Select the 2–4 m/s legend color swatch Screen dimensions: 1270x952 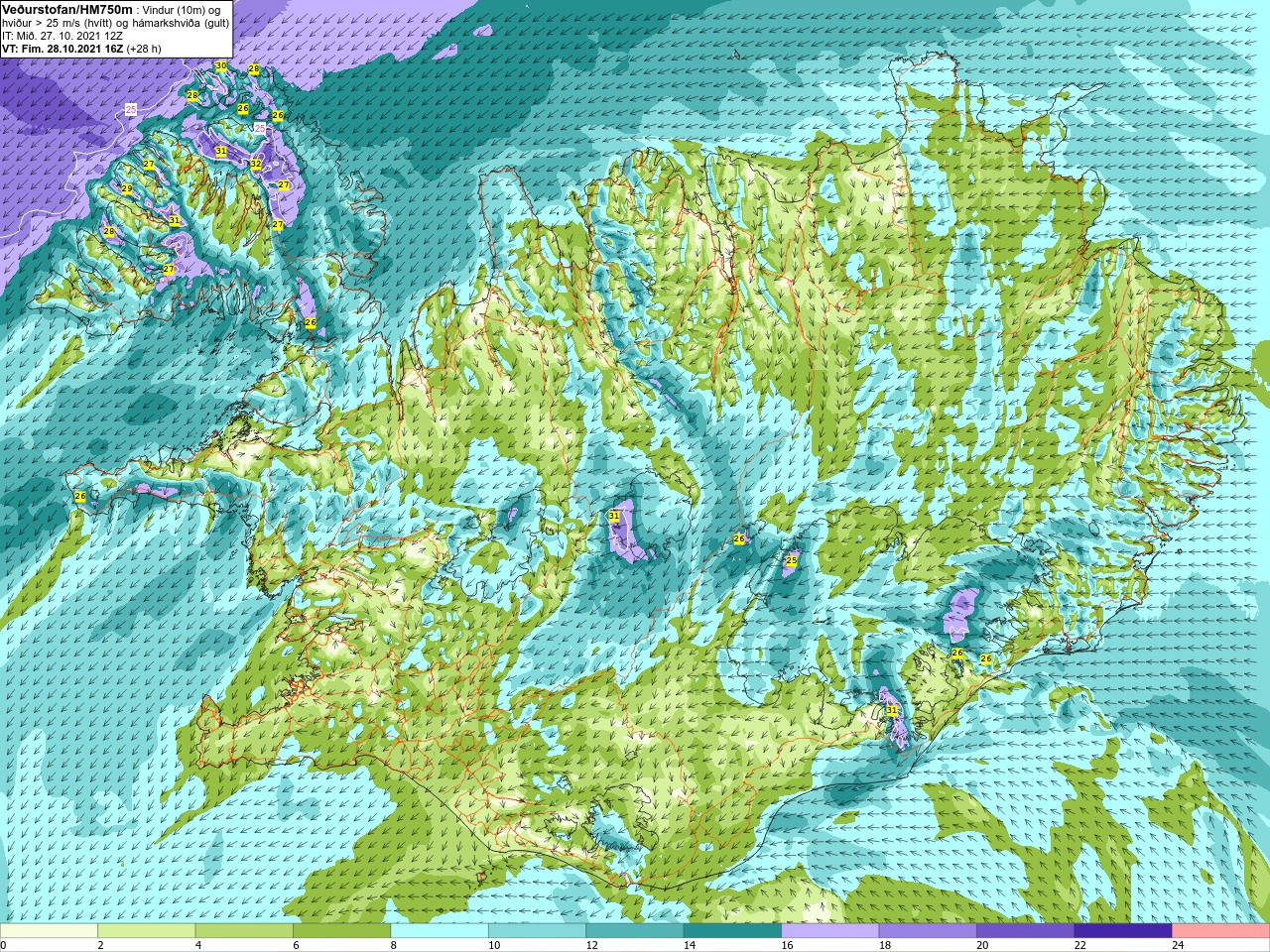(146, 931)
